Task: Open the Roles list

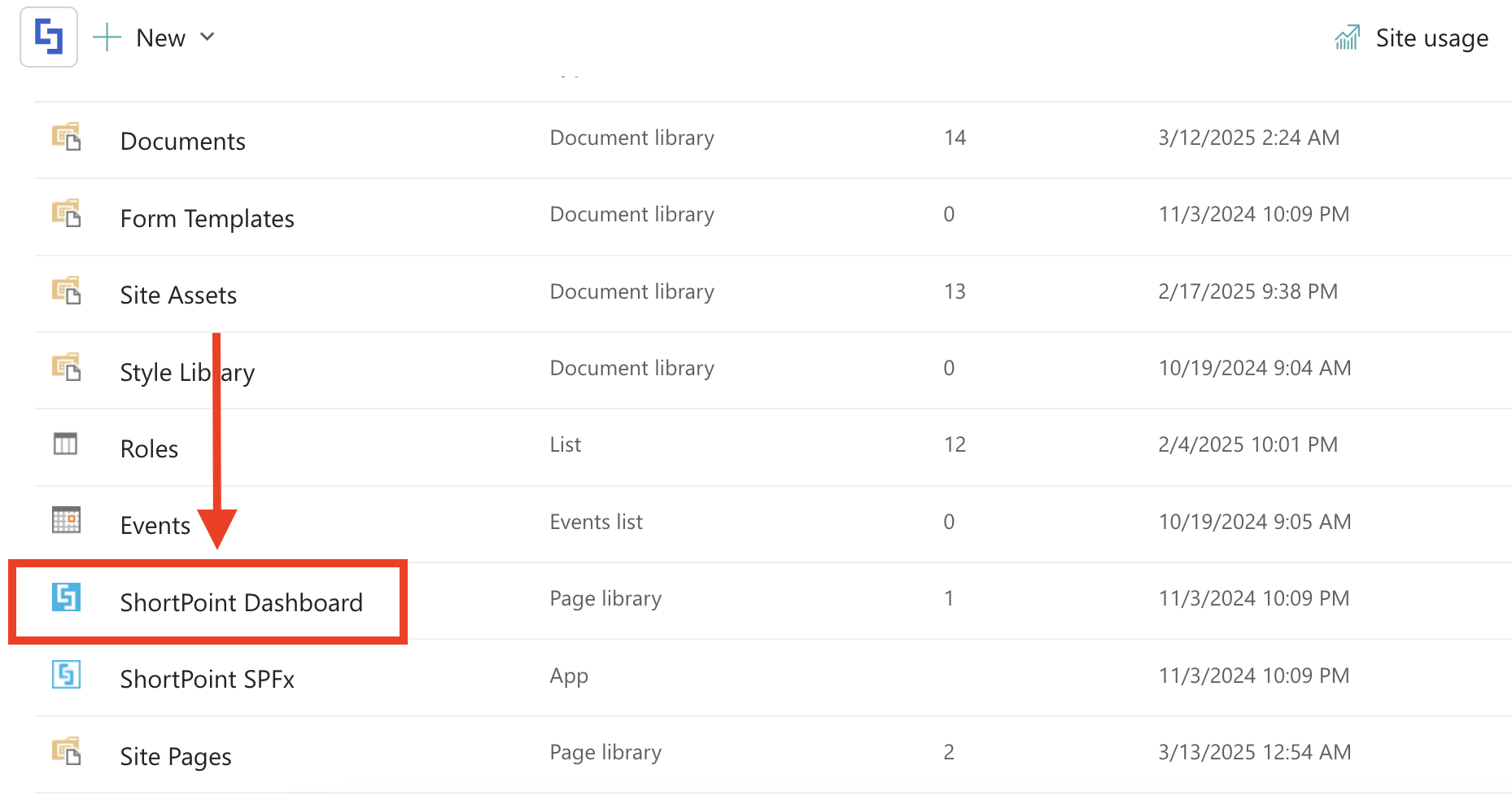Action: 149,448
